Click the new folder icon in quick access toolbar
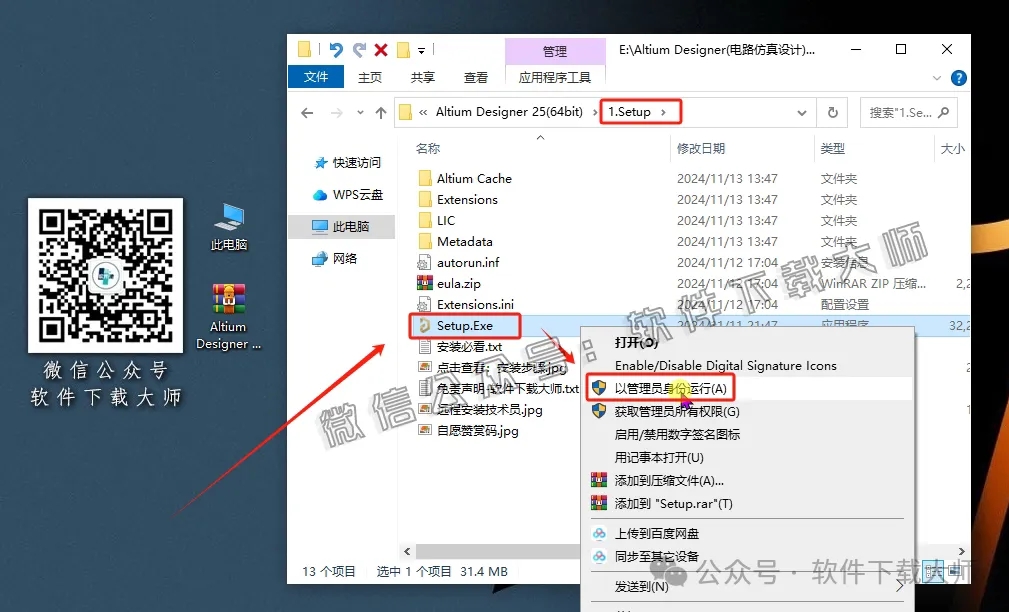 point(403,48)
